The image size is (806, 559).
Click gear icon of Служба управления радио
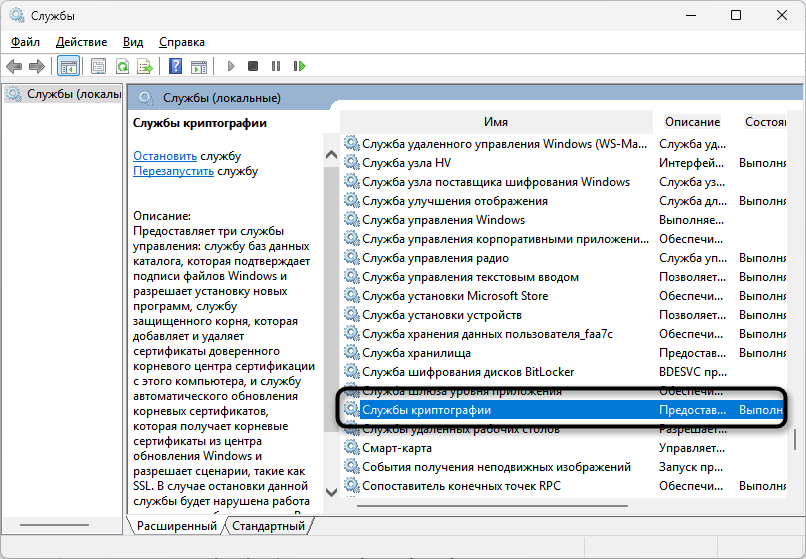point(352,258)
